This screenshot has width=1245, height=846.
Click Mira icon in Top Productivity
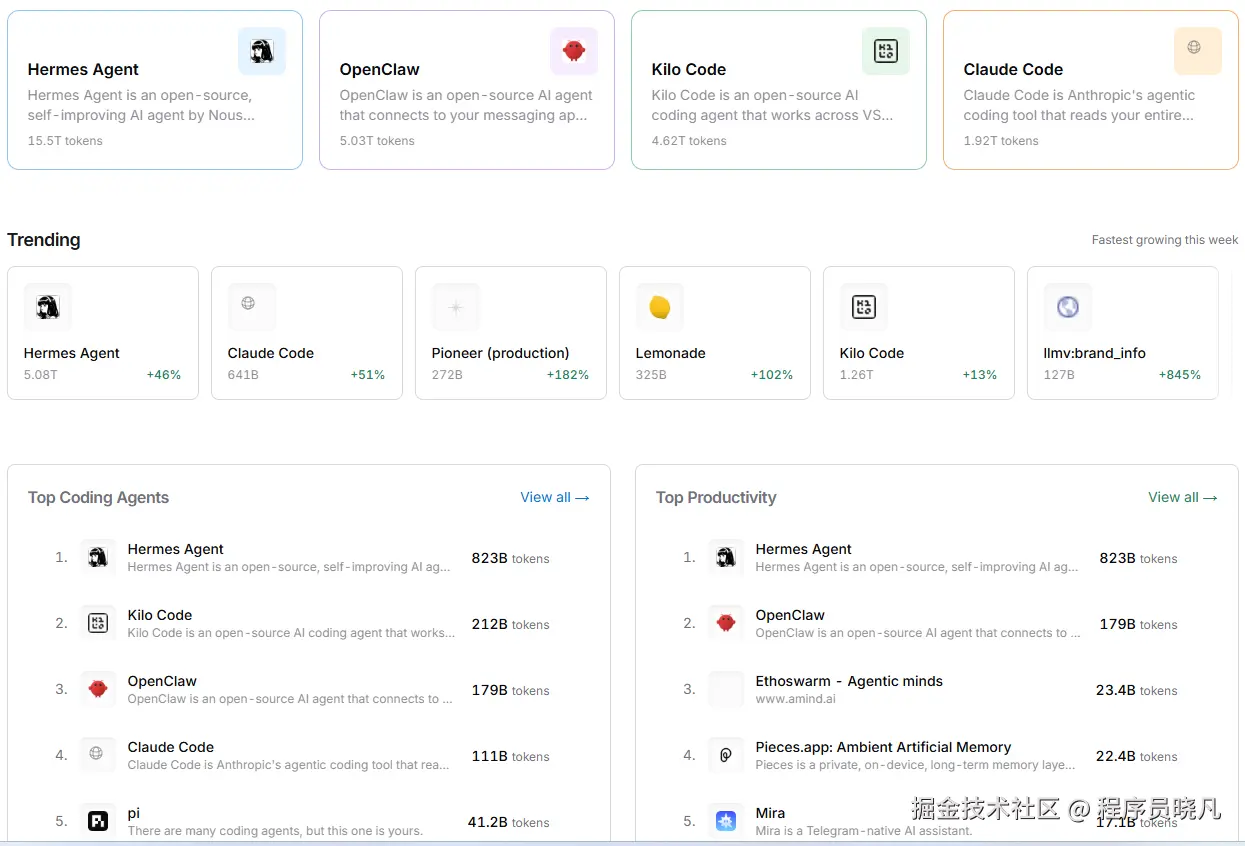click(x=726, y=821)
